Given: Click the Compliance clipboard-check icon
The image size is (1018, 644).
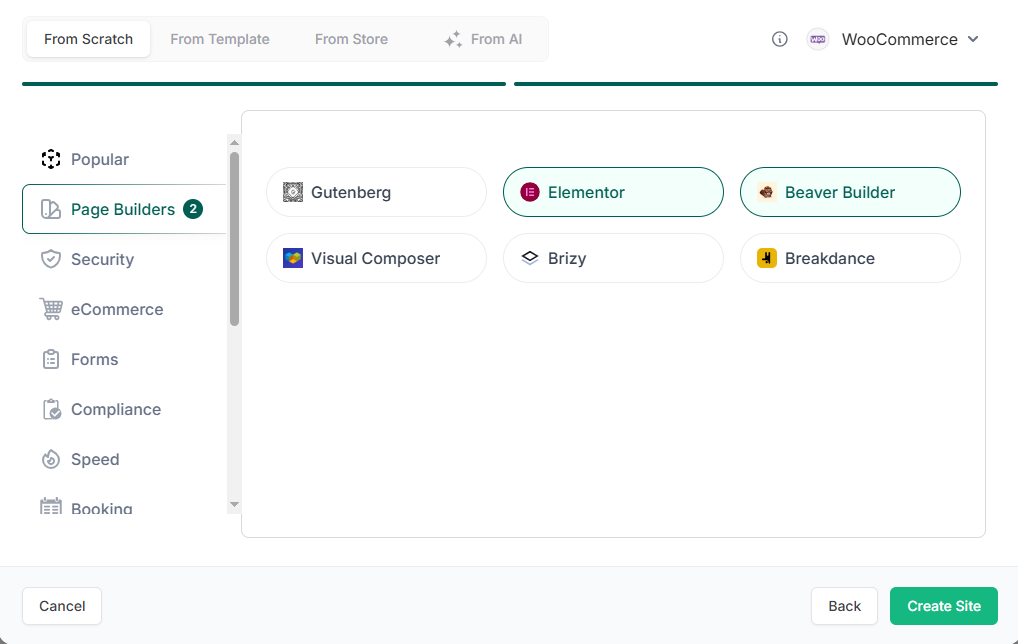Looking at the screenshot, I should pyautogui.click(x=51, y=409).
